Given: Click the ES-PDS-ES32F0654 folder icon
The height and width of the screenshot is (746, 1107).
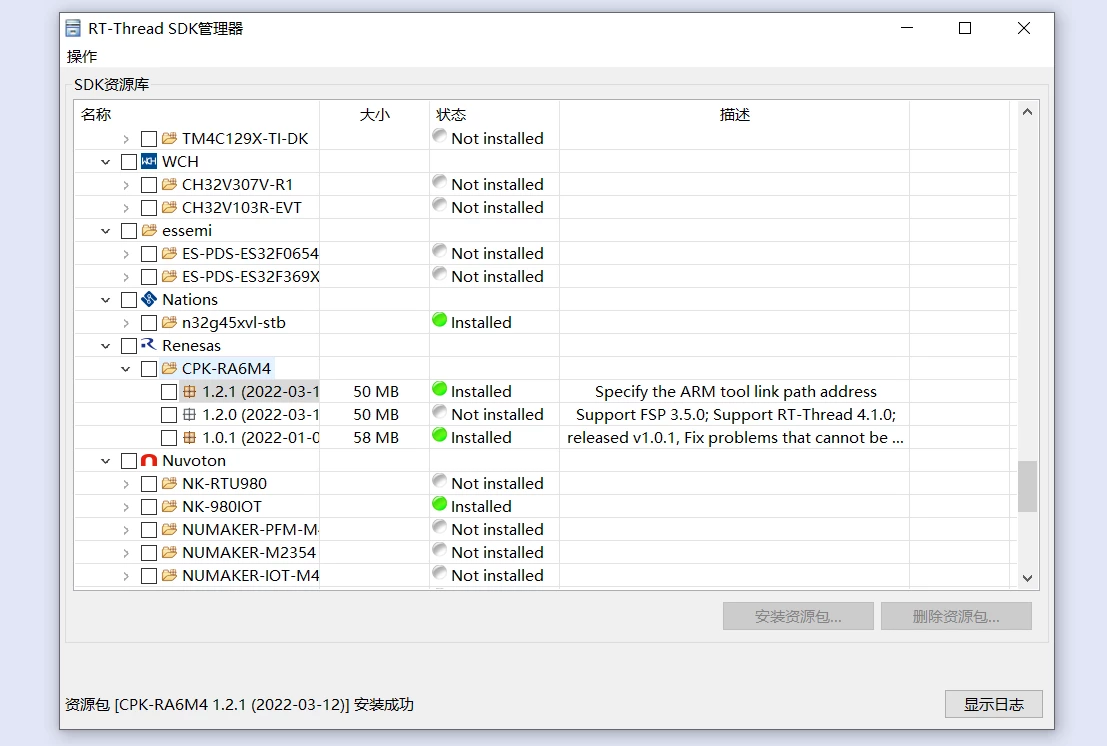Looking at the screenshot, I should [169, 253].
